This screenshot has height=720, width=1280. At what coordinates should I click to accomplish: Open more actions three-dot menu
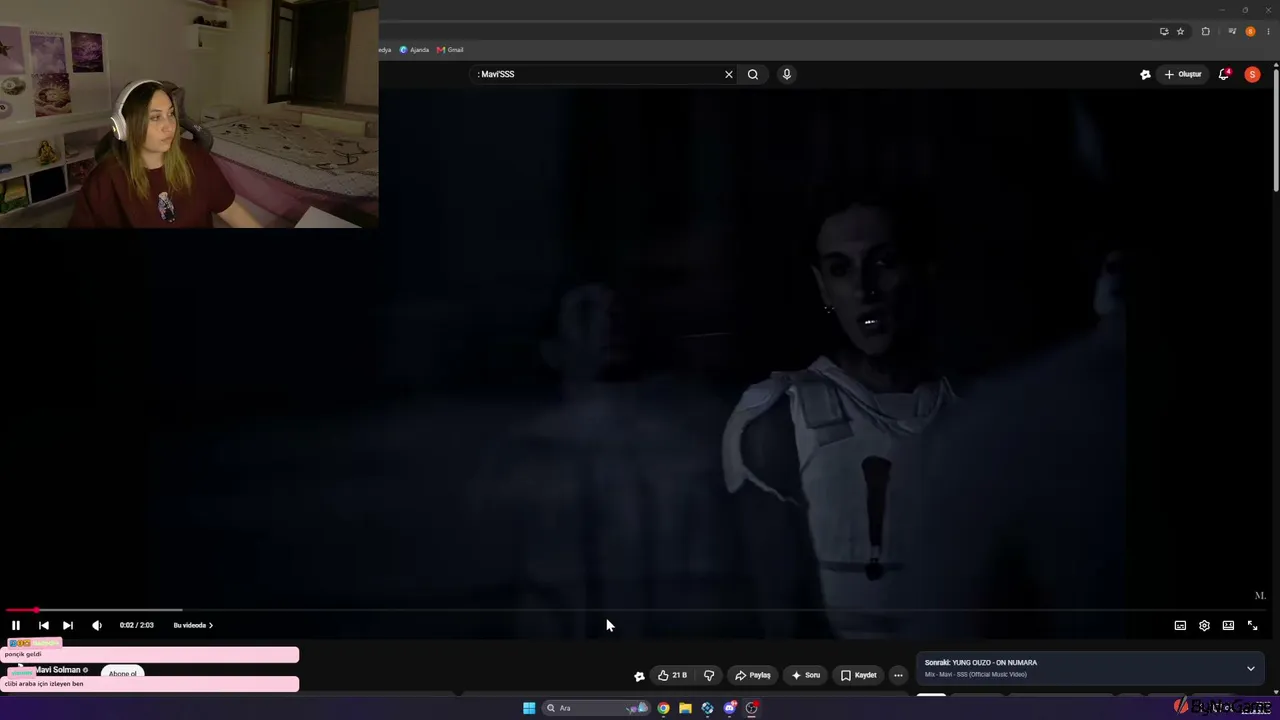point(898,675)
